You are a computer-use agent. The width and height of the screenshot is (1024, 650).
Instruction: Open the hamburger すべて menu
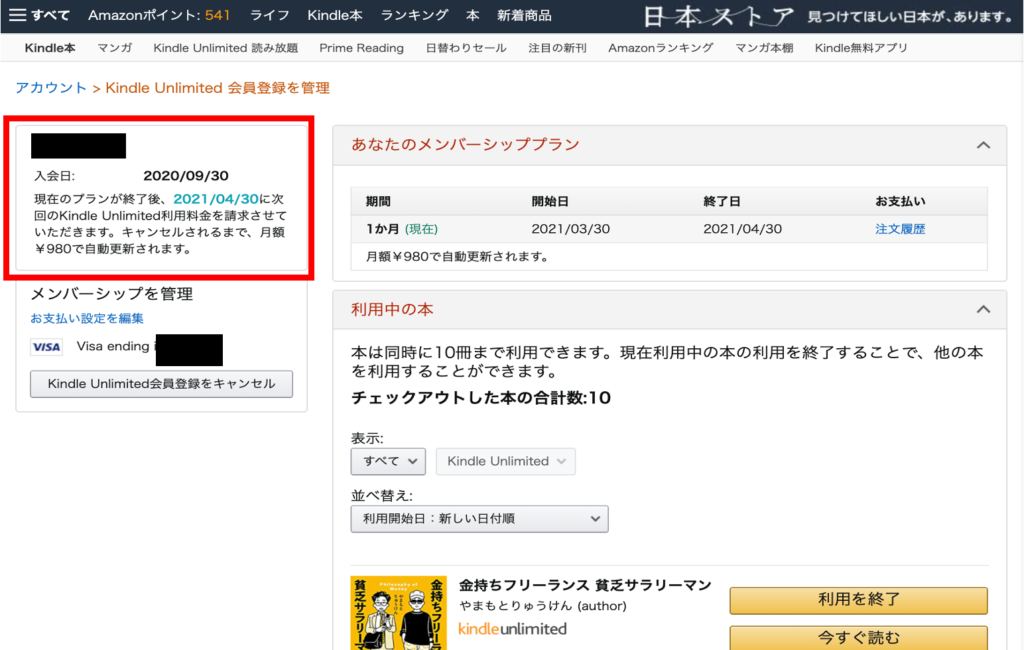coord(39,15)
